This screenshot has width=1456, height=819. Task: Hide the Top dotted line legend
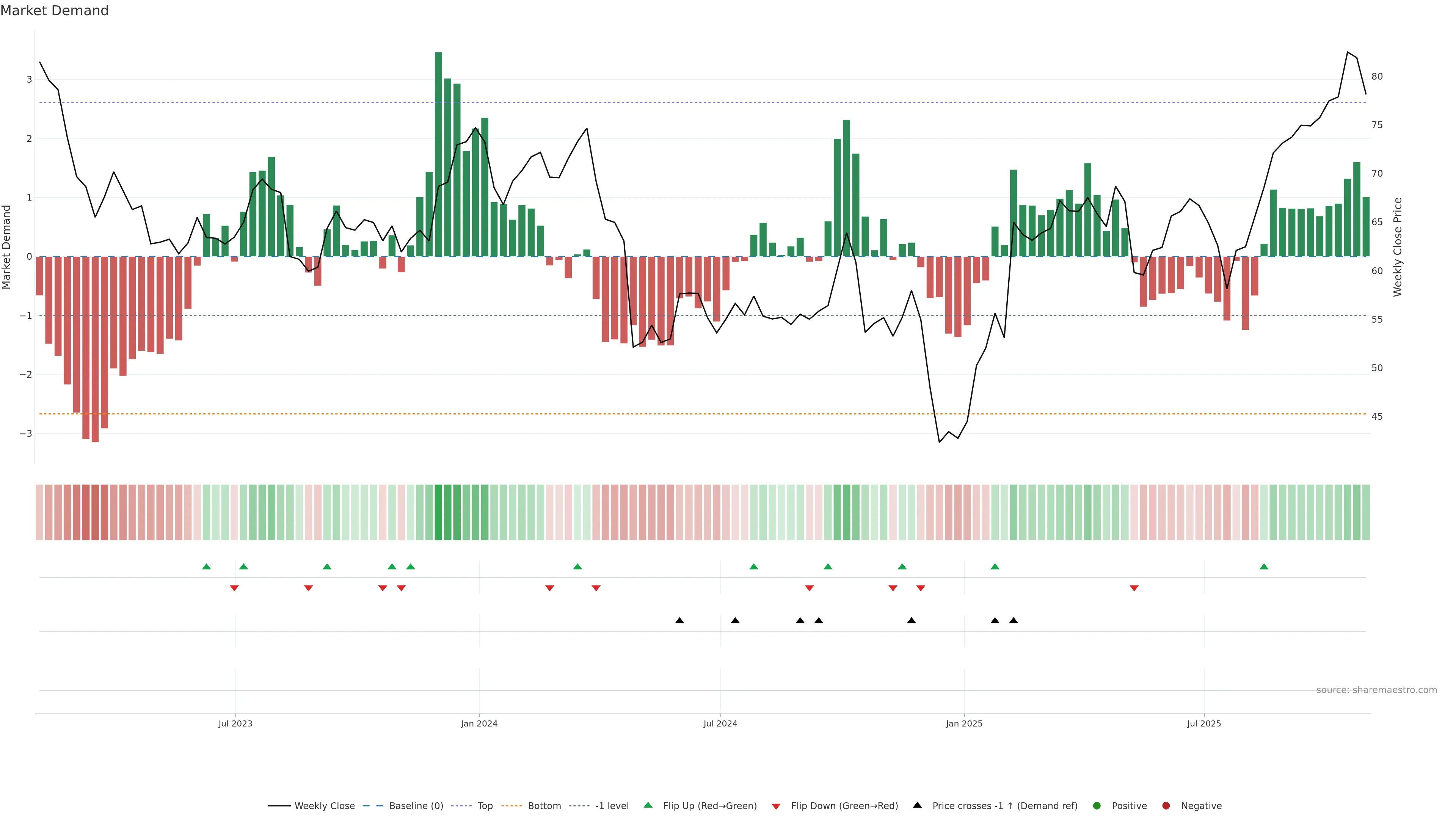click(x=485, y=806)
